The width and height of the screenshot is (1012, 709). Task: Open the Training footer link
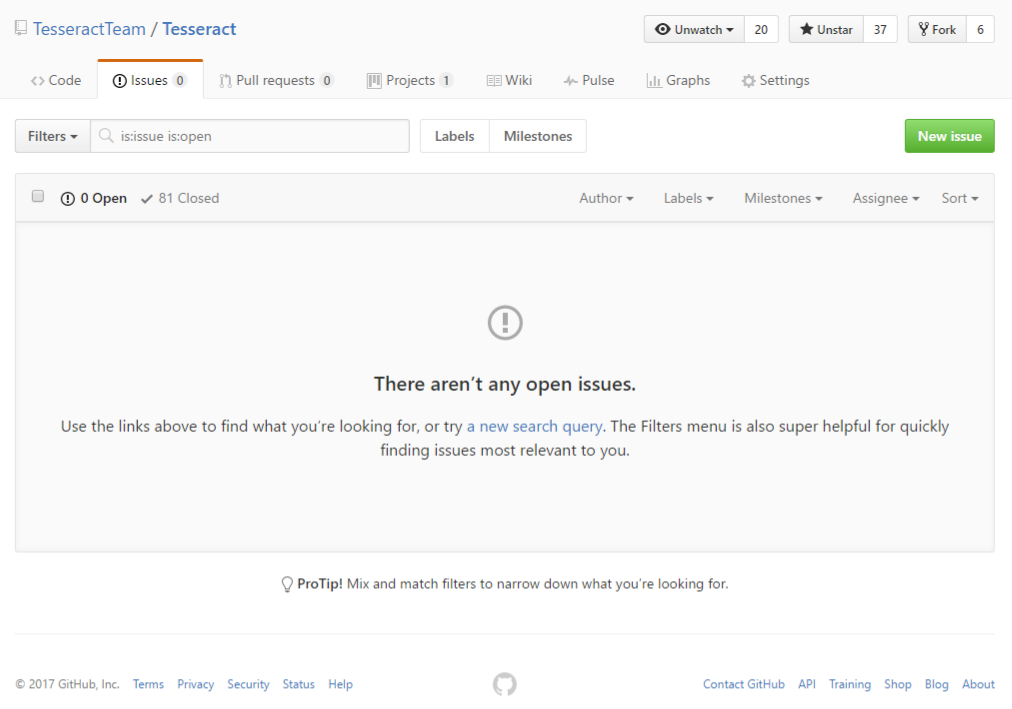(x=849, y=684)
